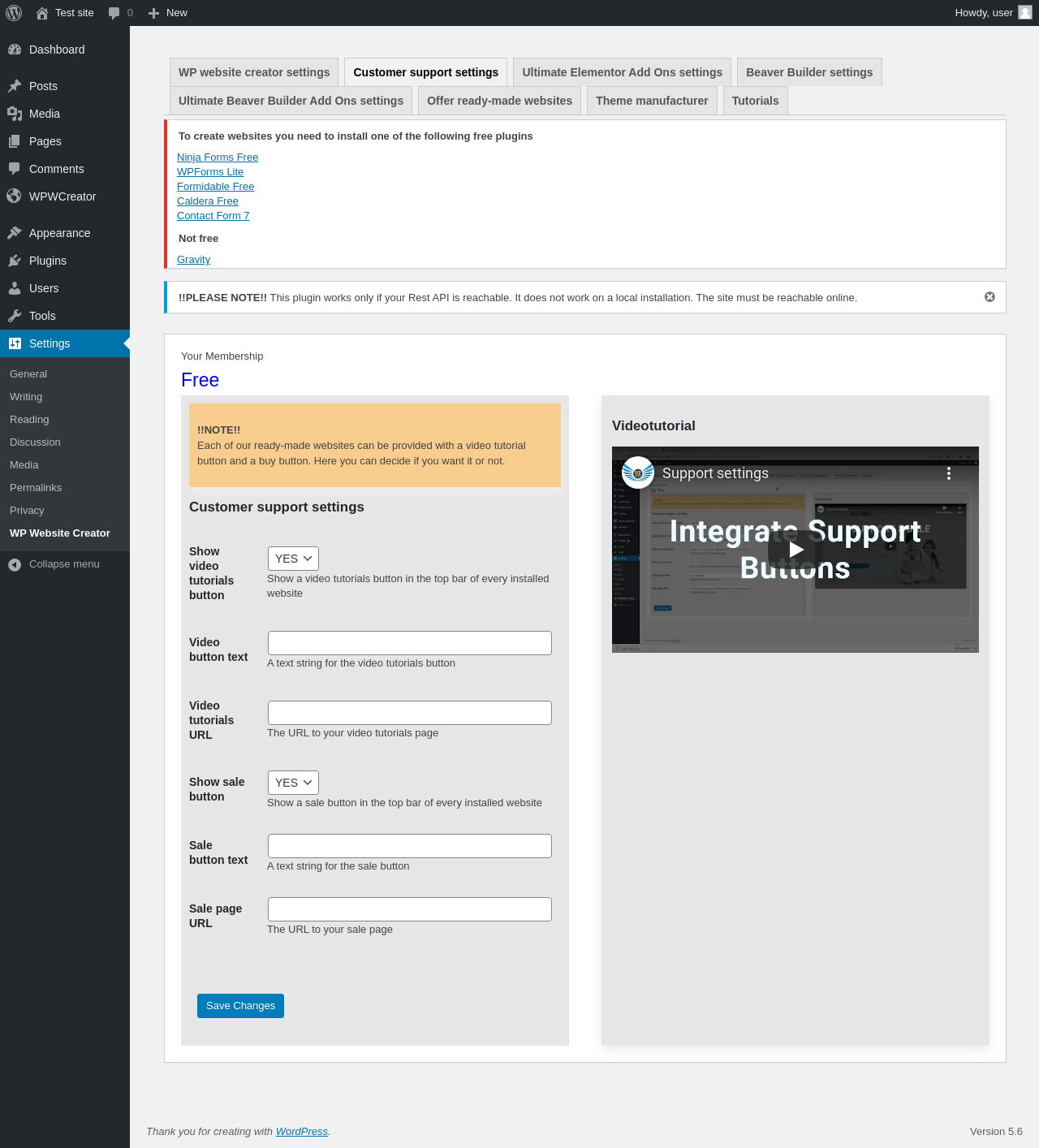Image resolution: width=1039 pixels, height=1148 pixels.
Task: Open Beaver Builder settings tab
Action: 809,72
